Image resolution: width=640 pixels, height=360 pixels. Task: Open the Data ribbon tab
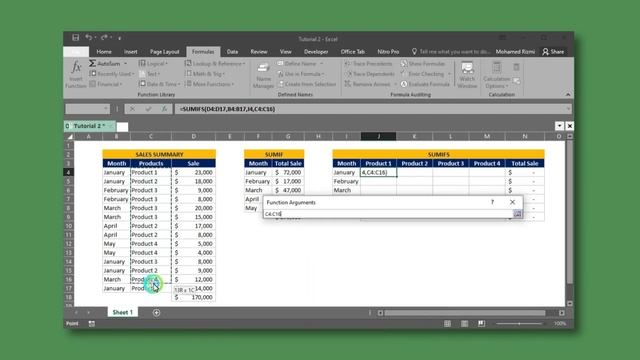coord(232,52)
